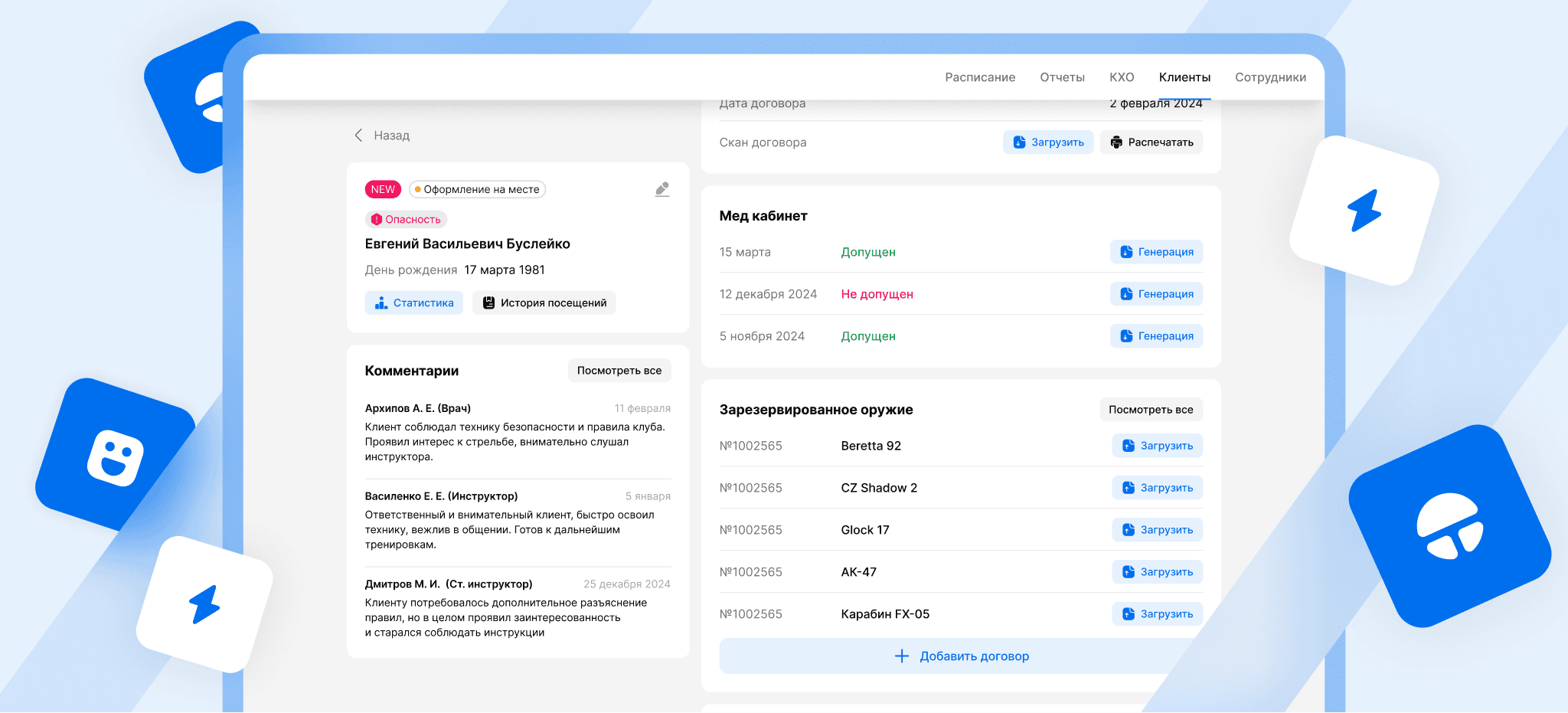
Task: Open the КХО tab
Action: 1122,77
